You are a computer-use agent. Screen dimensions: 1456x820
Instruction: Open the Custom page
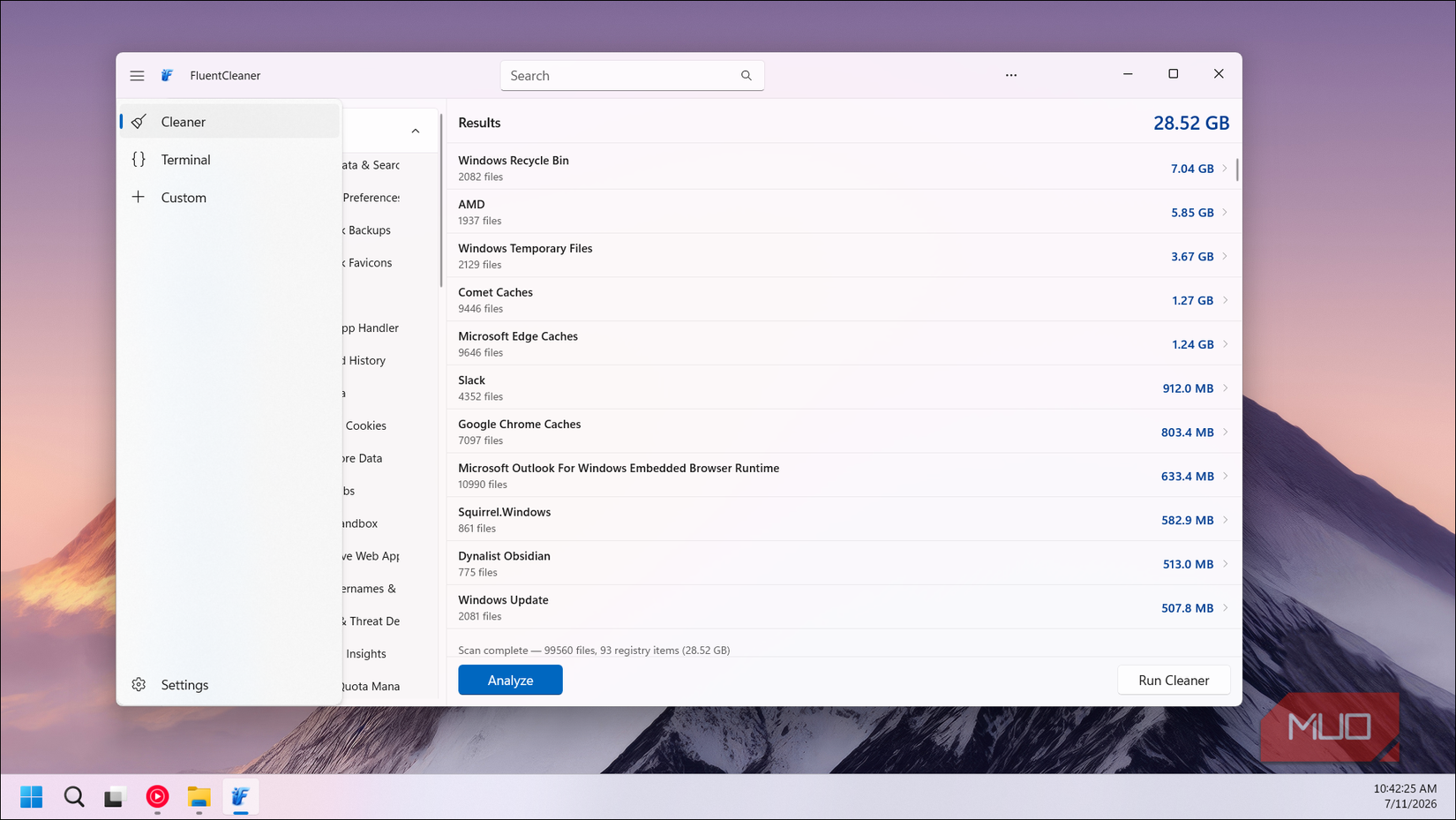229,198
